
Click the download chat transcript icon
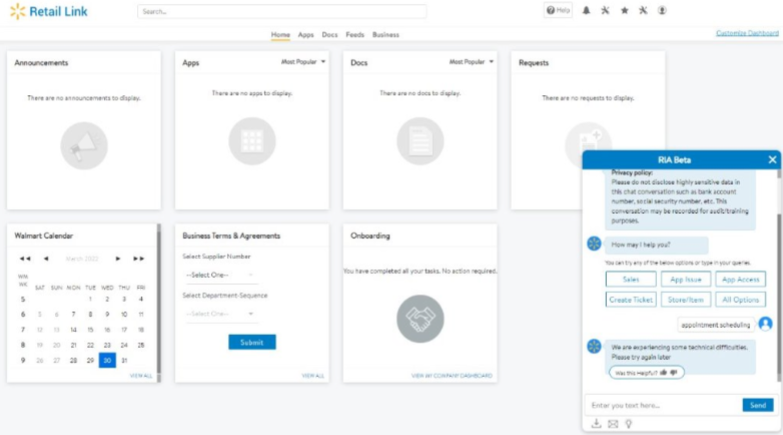(x=596, y=424)
